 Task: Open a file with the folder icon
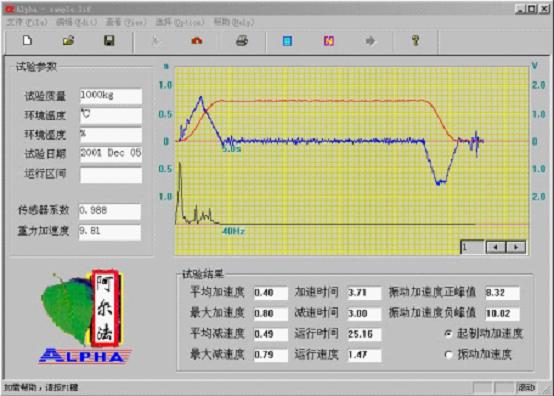69,41
